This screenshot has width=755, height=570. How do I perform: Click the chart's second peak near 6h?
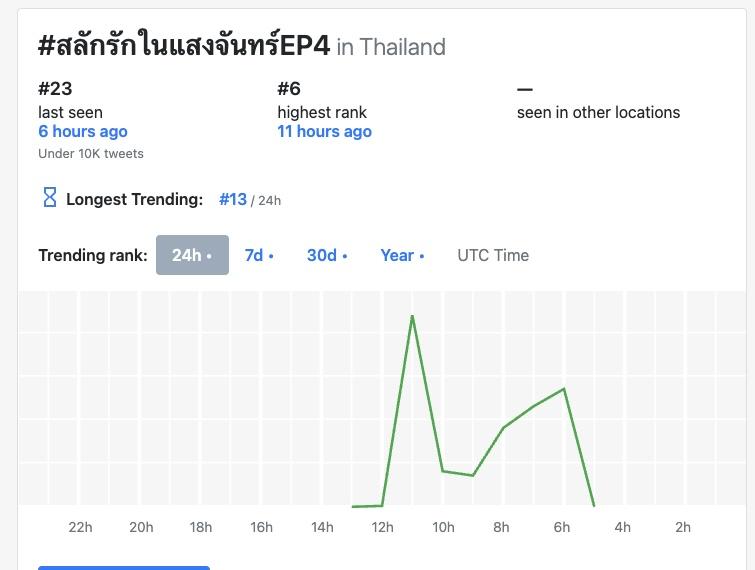coord(565,389)
